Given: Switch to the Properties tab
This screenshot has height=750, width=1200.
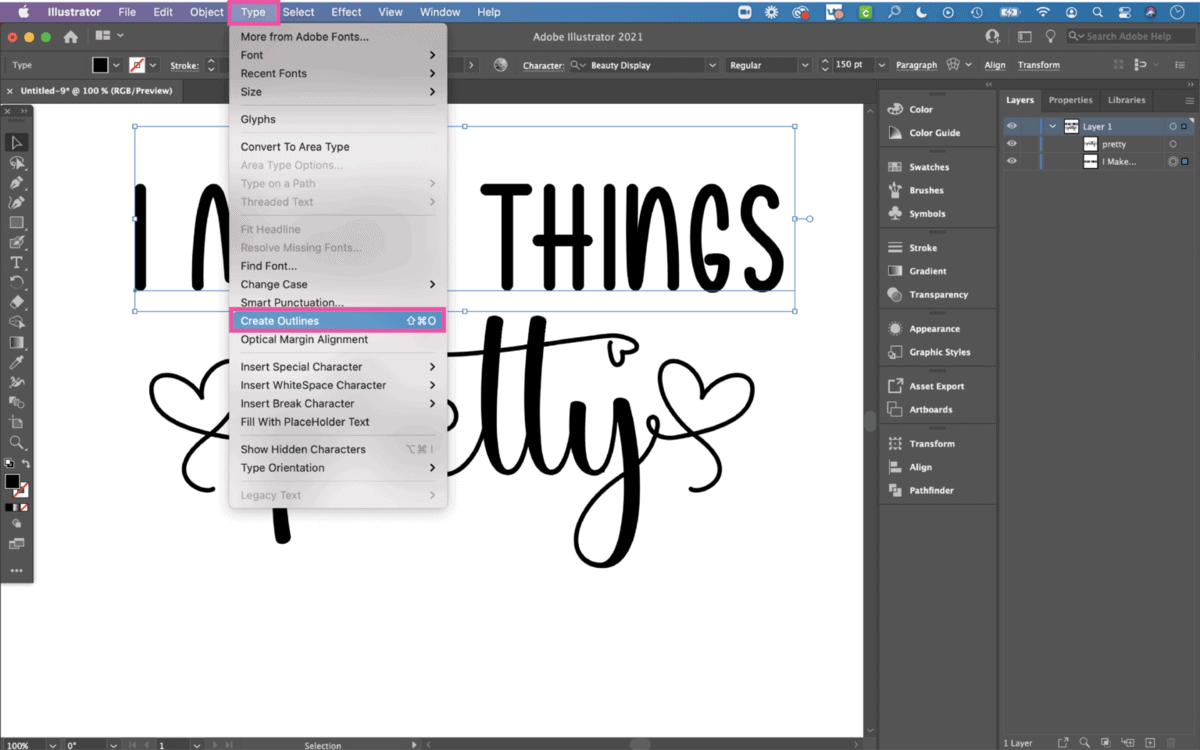Looking at the screenshot, I should click(x=1070, y=100).
